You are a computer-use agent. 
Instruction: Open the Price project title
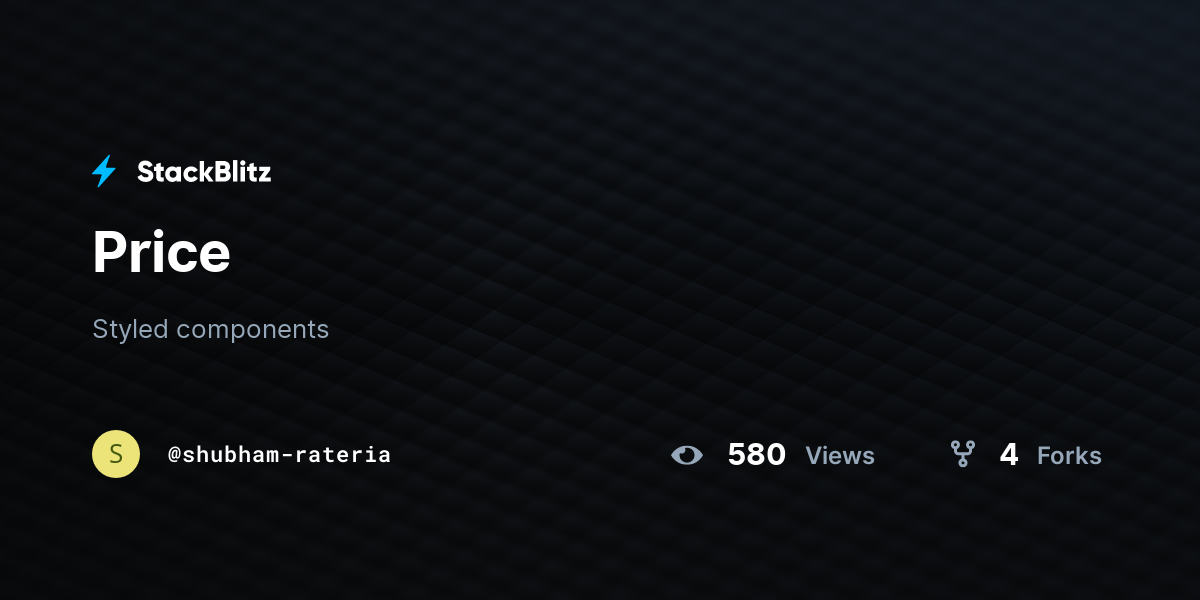click(161, 251)
